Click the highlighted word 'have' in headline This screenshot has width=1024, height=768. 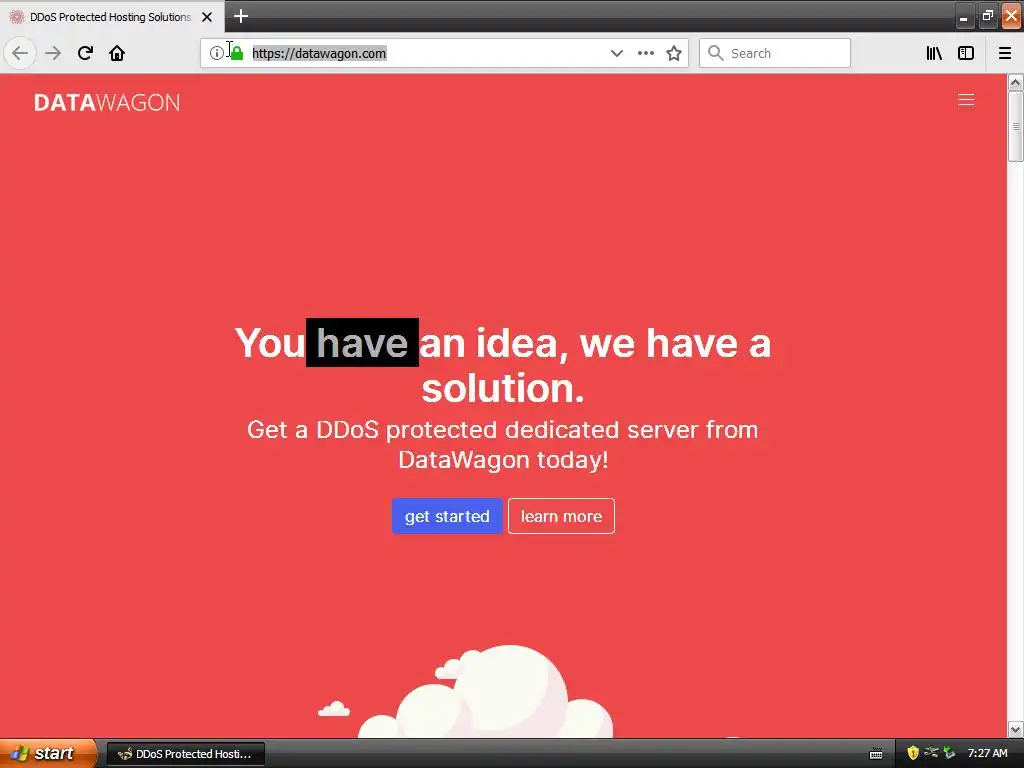[362, 342]
